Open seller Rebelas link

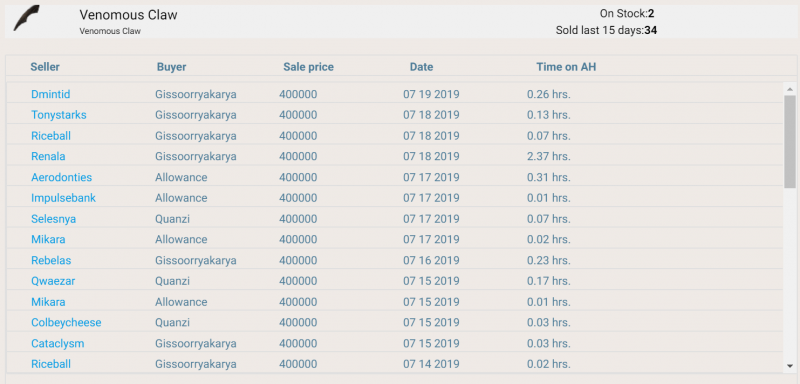51,261
